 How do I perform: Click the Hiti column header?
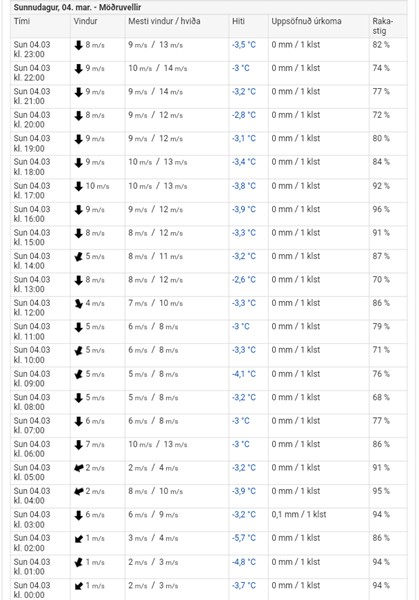click(x=238, y=21)
